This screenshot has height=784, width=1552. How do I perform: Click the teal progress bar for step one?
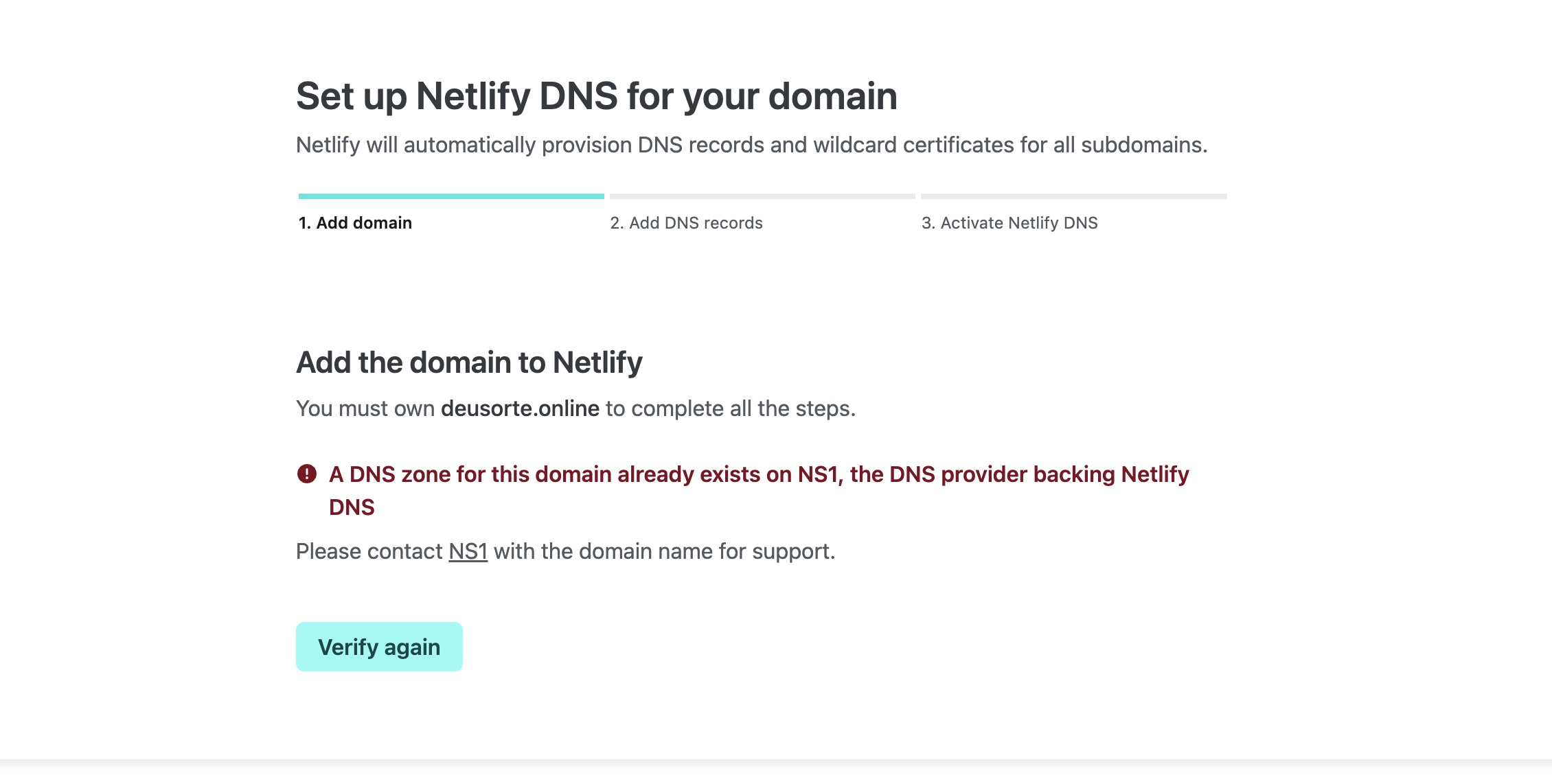(451, 196)
